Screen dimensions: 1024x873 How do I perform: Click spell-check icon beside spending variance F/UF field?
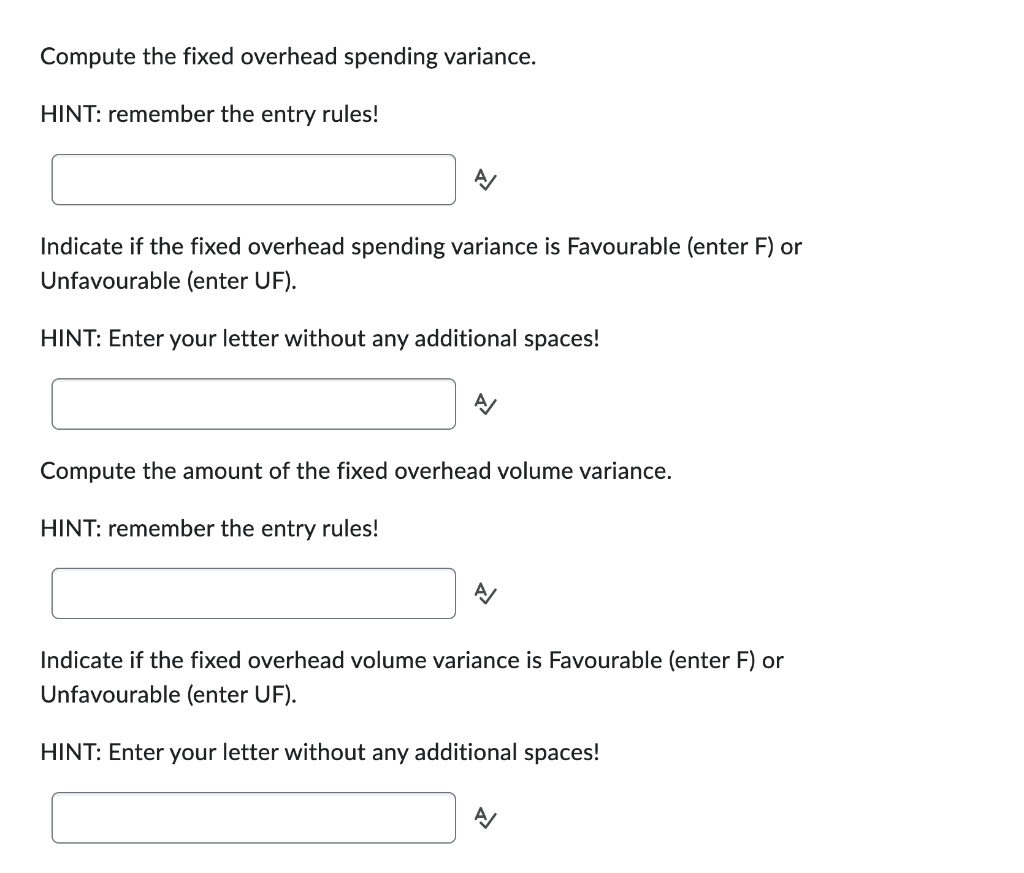[485, 404]
